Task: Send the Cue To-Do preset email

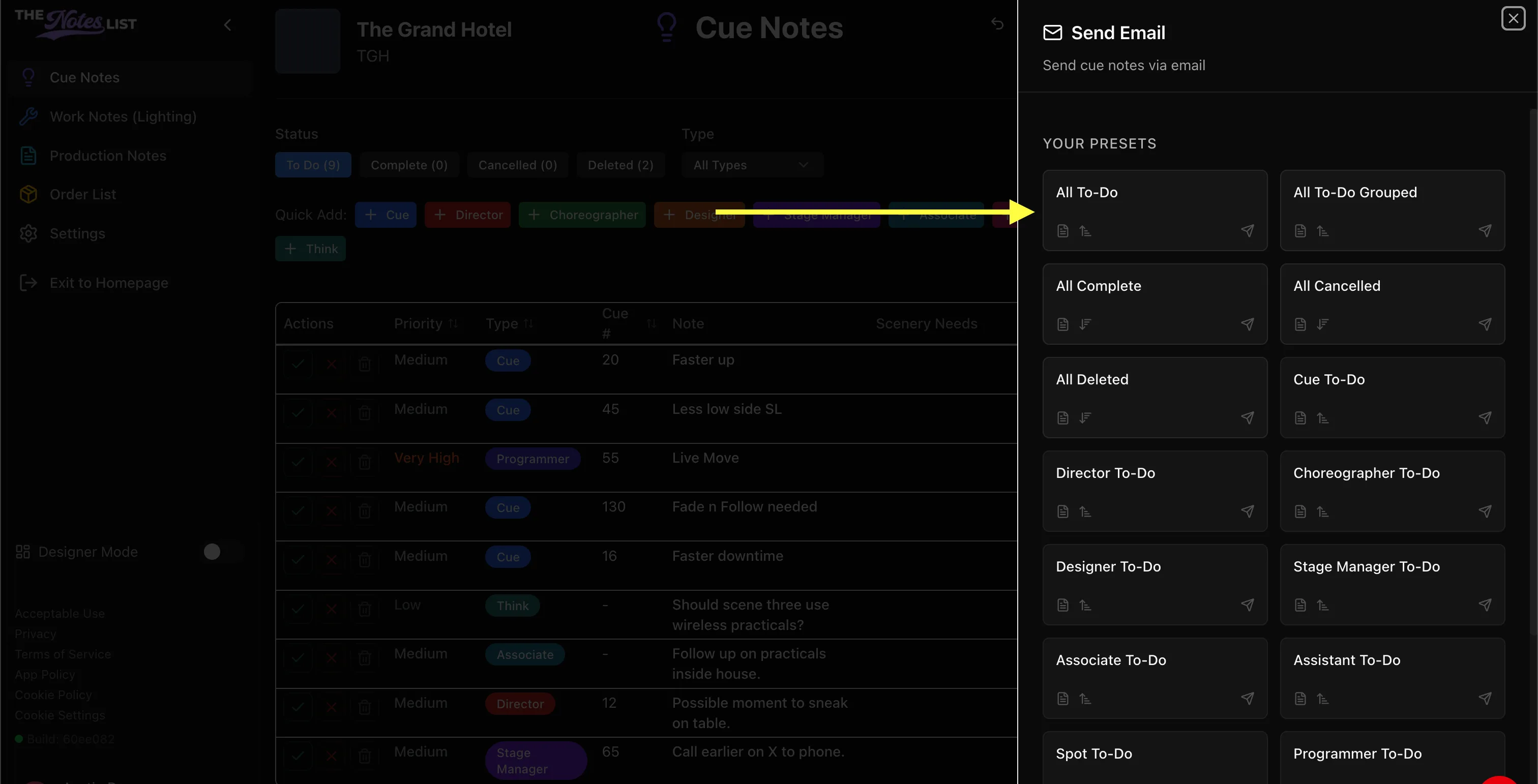Action: pyautogui.click(x=1485, y=418)
